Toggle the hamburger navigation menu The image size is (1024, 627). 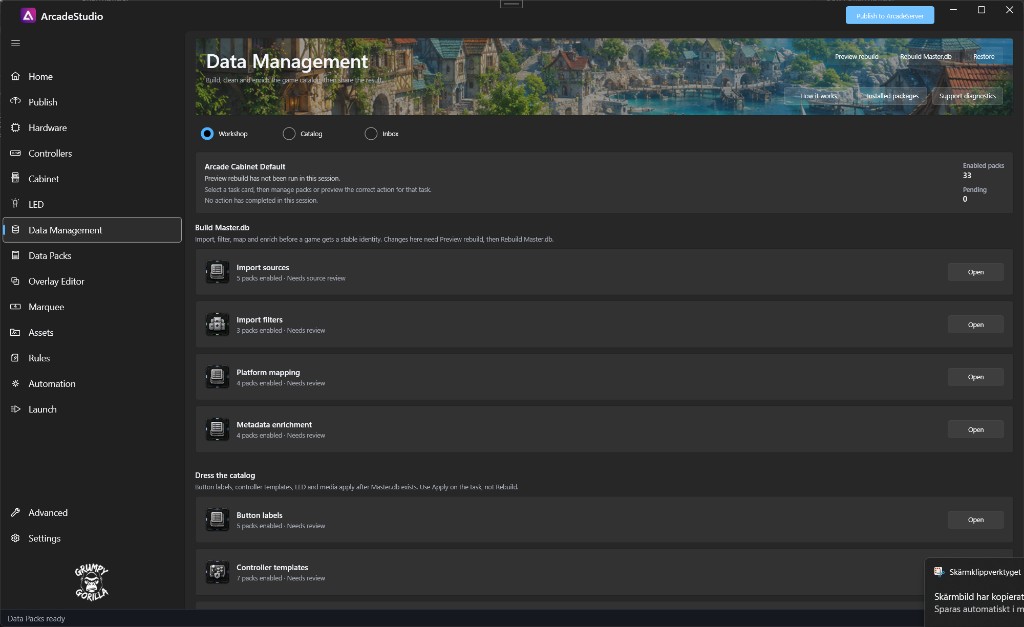click(x=16, y=43)
